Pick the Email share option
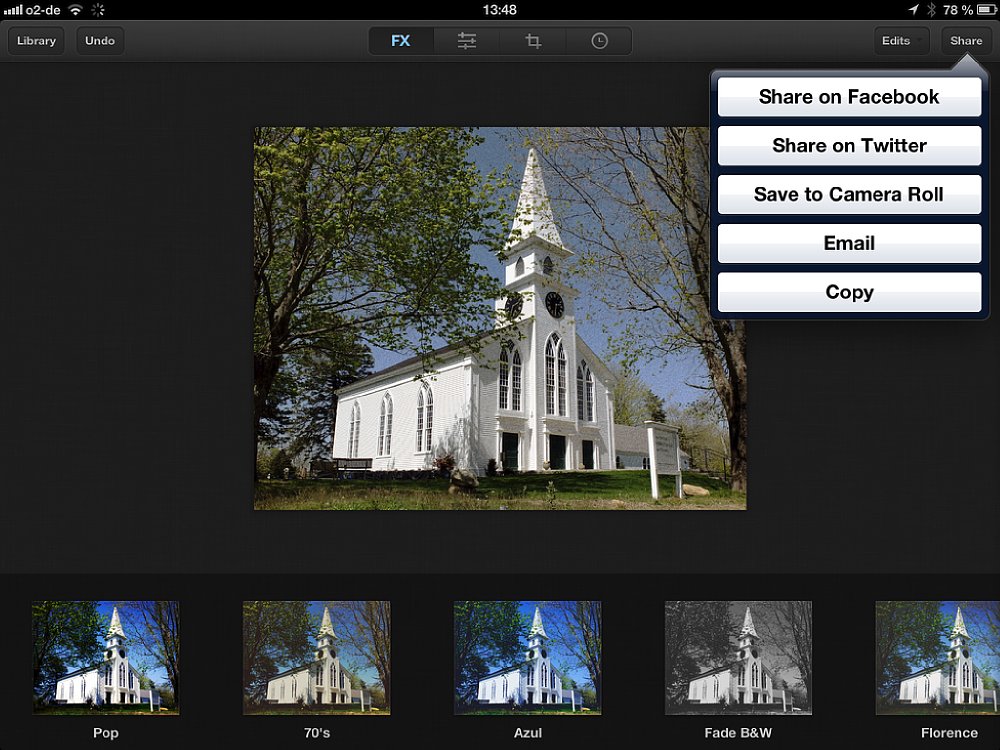 click(x=849, y=243)
